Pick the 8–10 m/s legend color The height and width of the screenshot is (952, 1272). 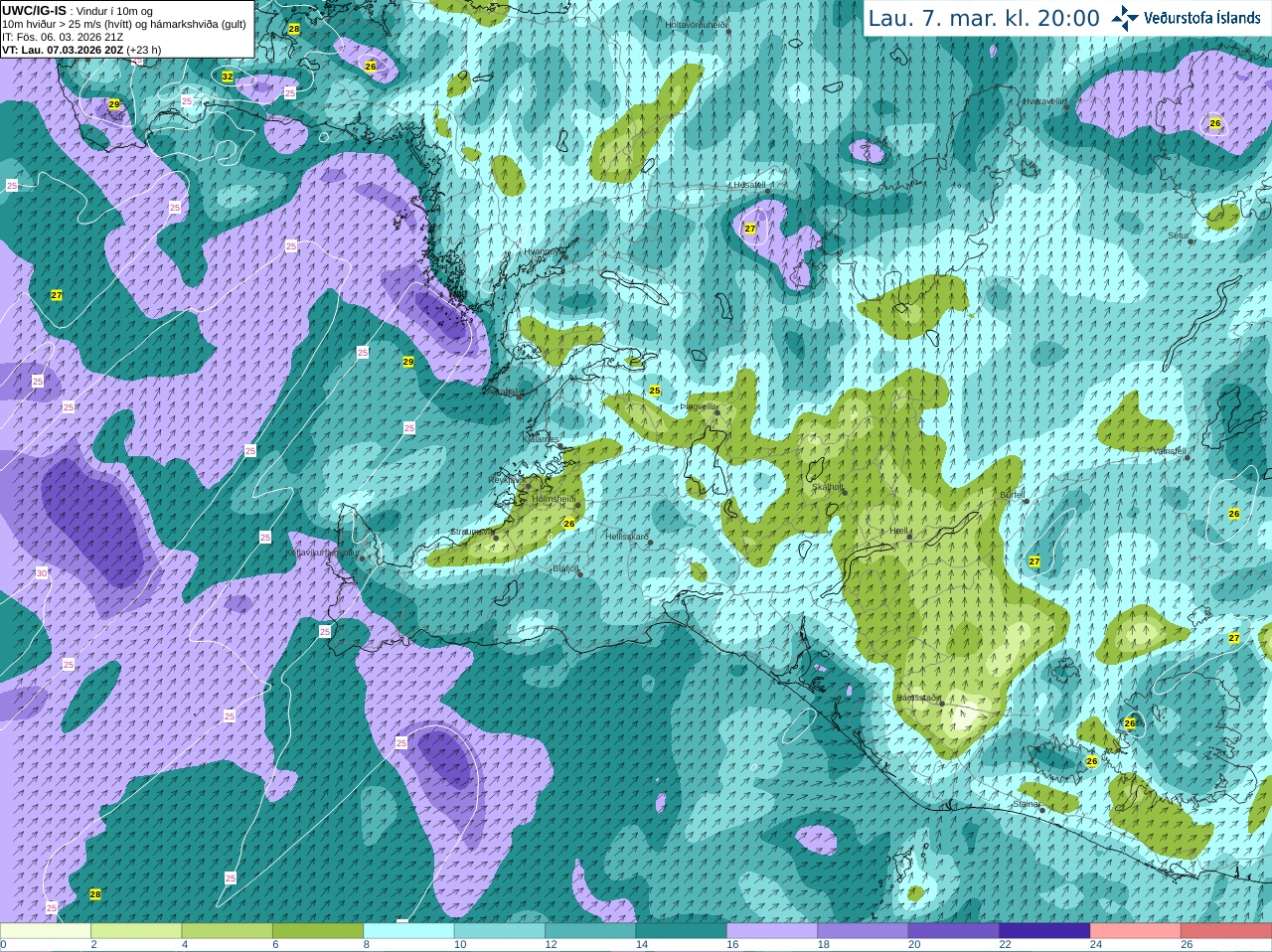point(408,931)
